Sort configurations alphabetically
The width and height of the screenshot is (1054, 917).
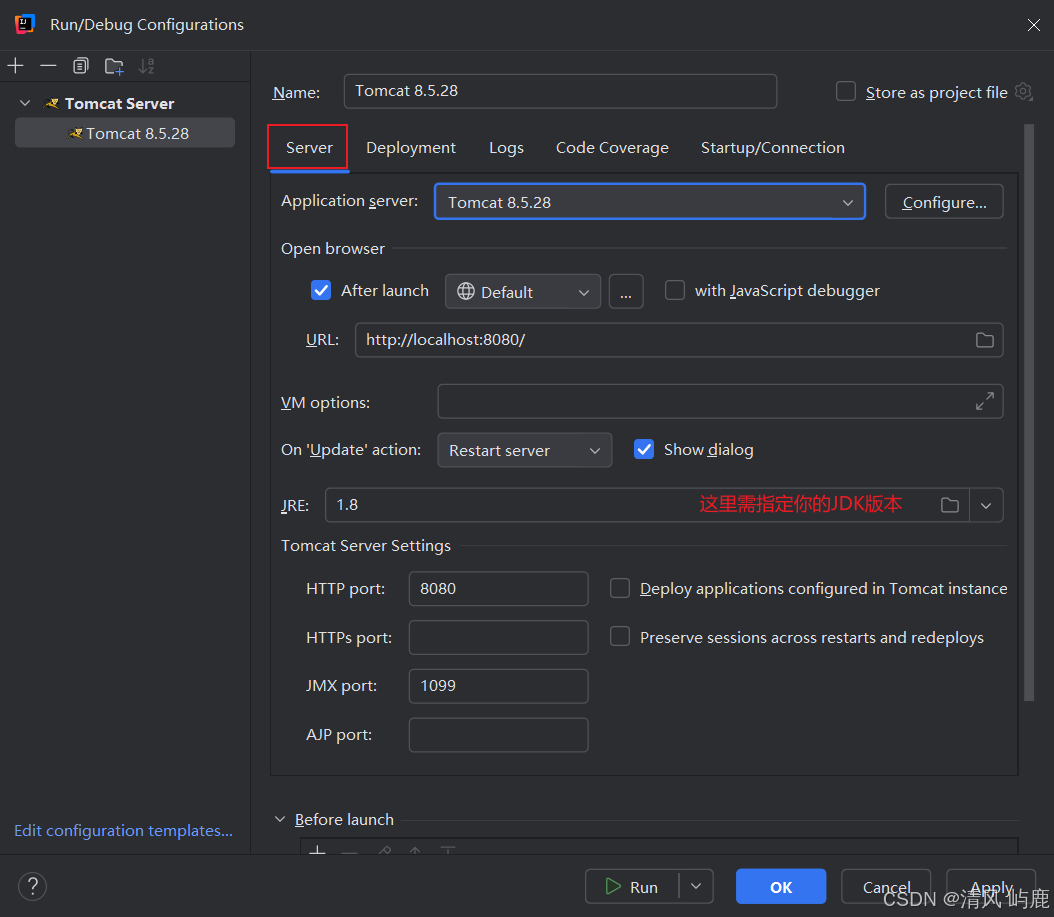(x=147, y=66)
